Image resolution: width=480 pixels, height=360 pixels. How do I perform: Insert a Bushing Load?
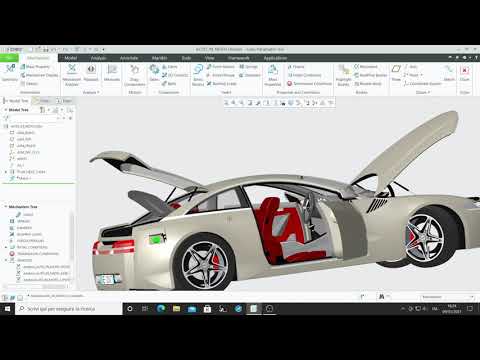tap(222, 84)
